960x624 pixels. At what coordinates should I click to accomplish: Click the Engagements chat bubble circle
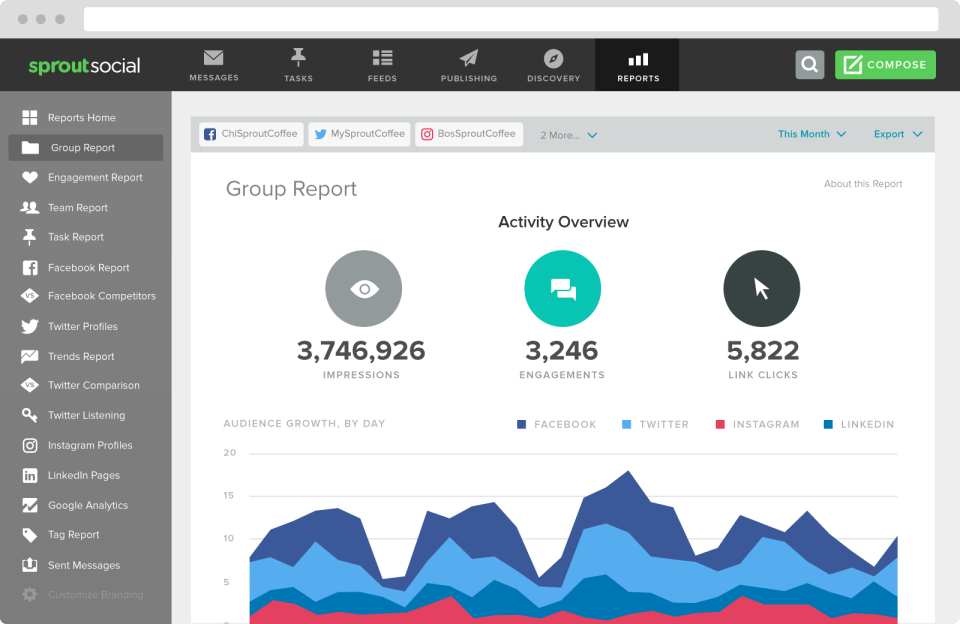[x=563, y=288]
